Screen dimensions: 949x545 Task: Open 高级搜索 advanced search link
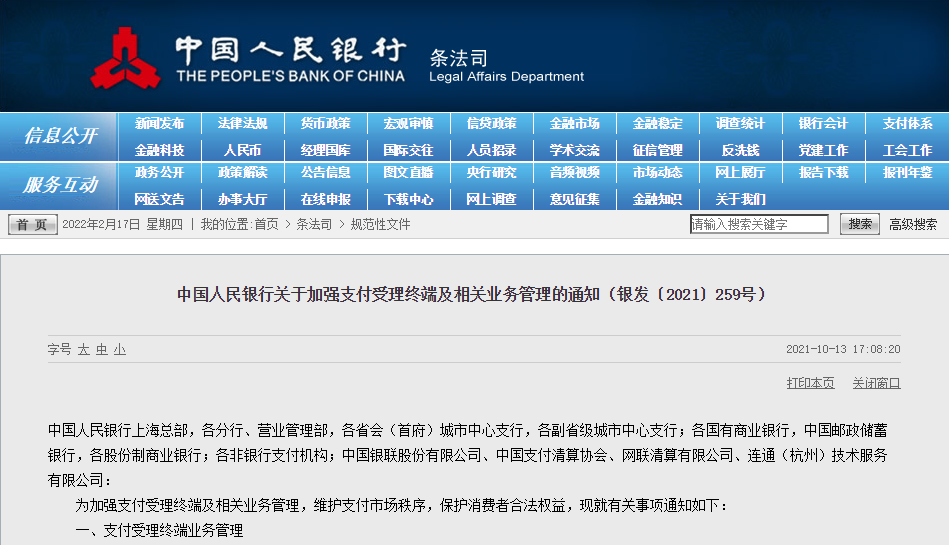coord(913,225)
